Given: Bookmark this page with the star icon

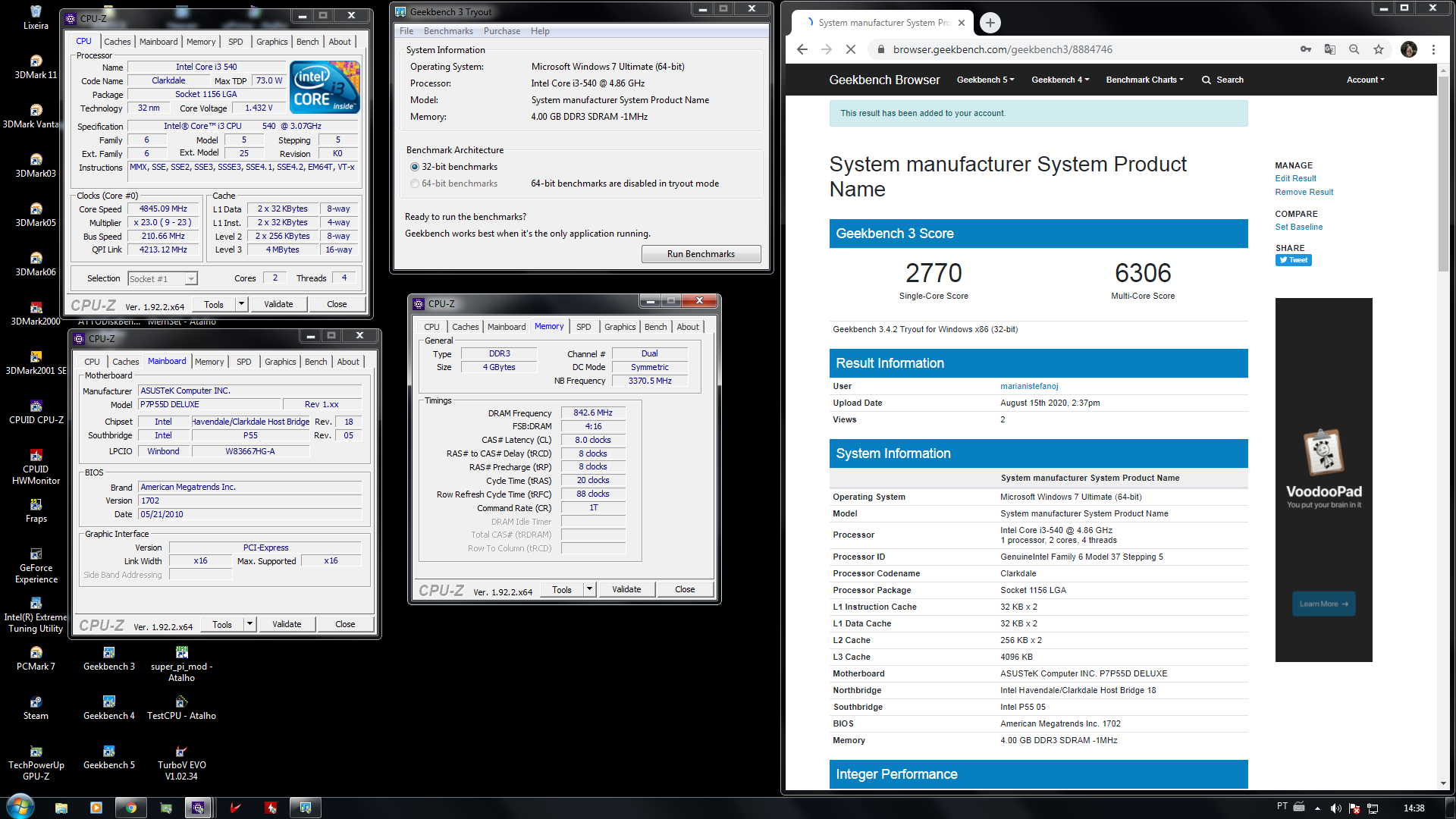Looking at the screenshot, I should 1379,49.
